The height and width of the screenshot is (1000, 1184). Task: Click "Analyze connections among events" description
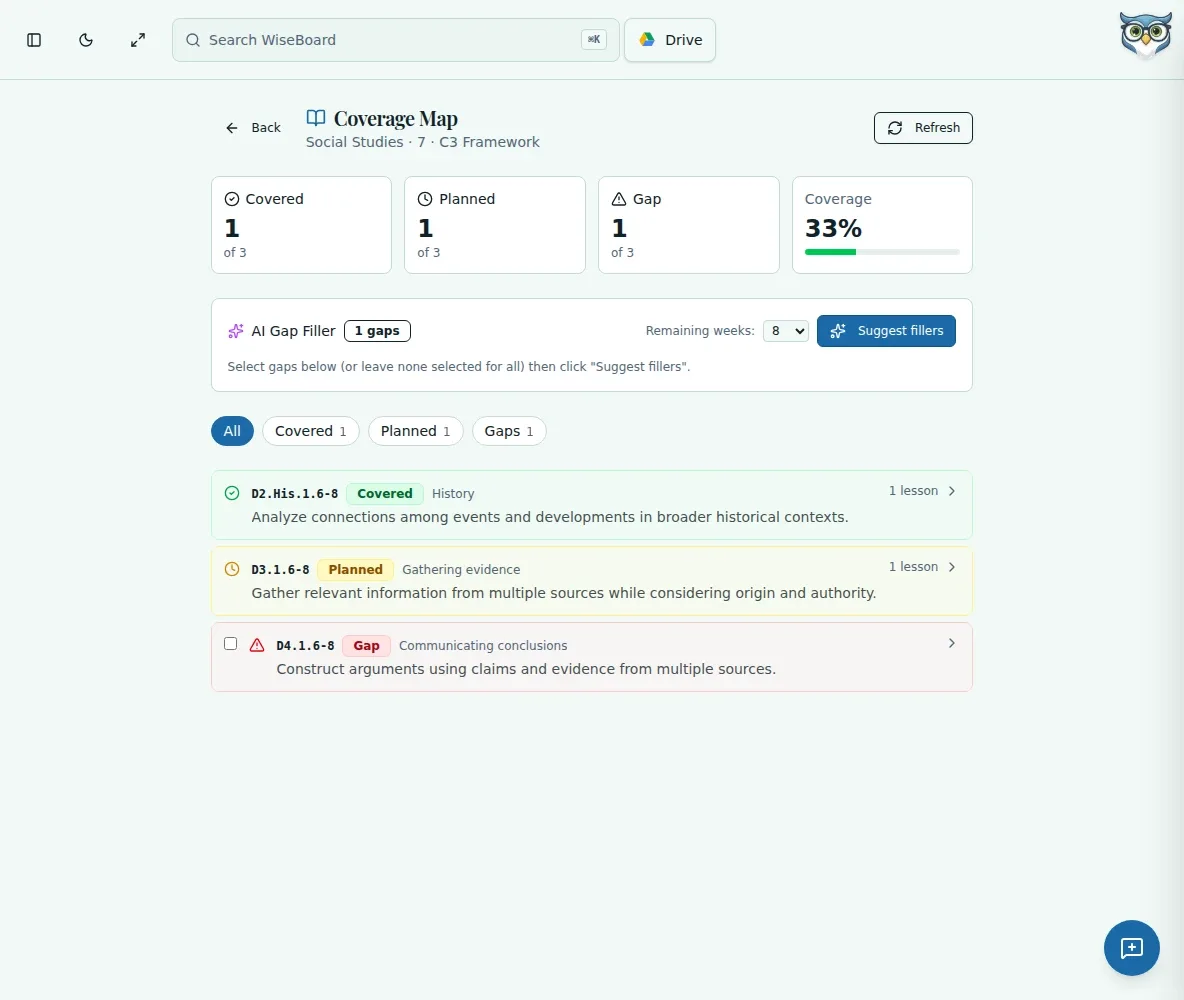pyautogui.click(x=550, y=517)
